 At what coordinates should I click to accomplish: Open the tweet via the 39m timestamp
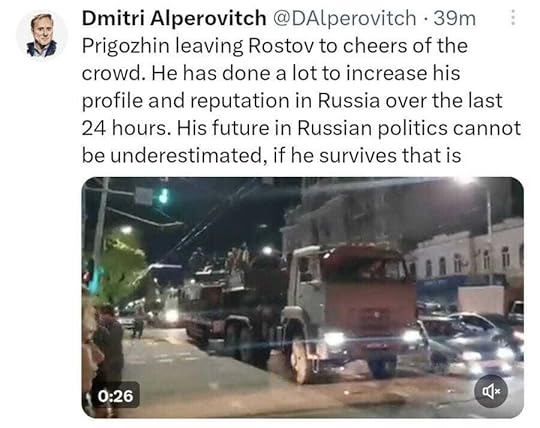[x=455, y=18]
